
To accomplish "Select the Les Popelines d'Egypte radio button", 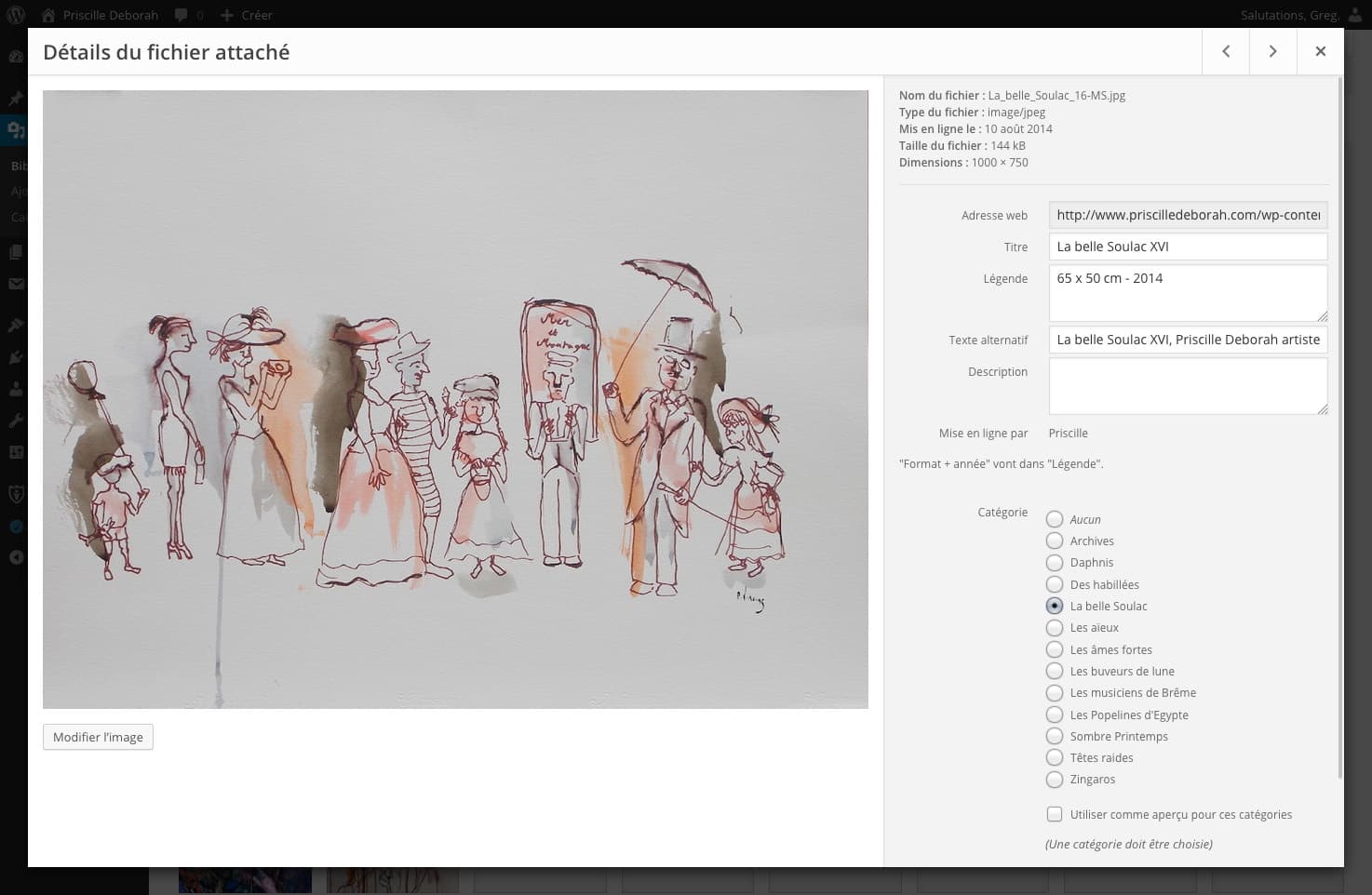I will tap(1055, 715).
